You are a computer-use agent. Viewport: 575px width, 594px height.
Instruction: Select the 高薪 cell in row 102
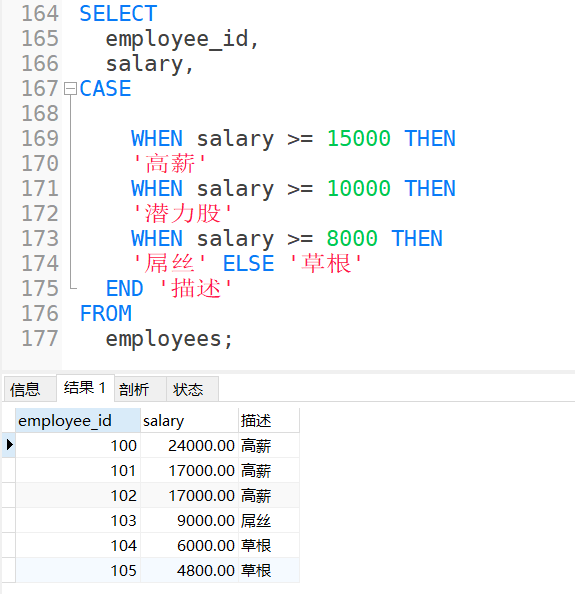click(x=269, y=496)
